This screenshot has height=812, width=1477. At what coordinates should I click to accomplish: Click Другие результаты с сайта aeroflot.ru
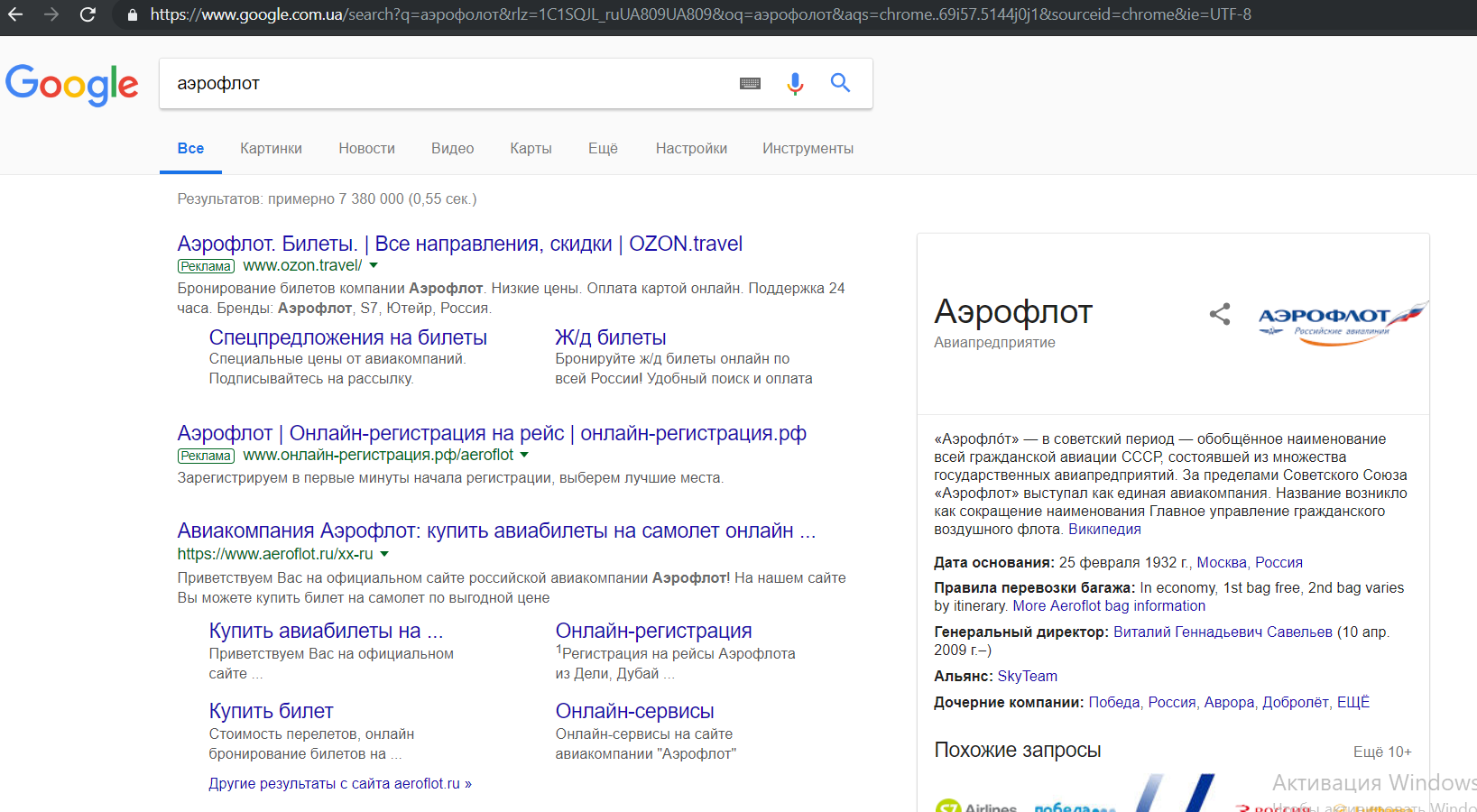click(340, 783)
